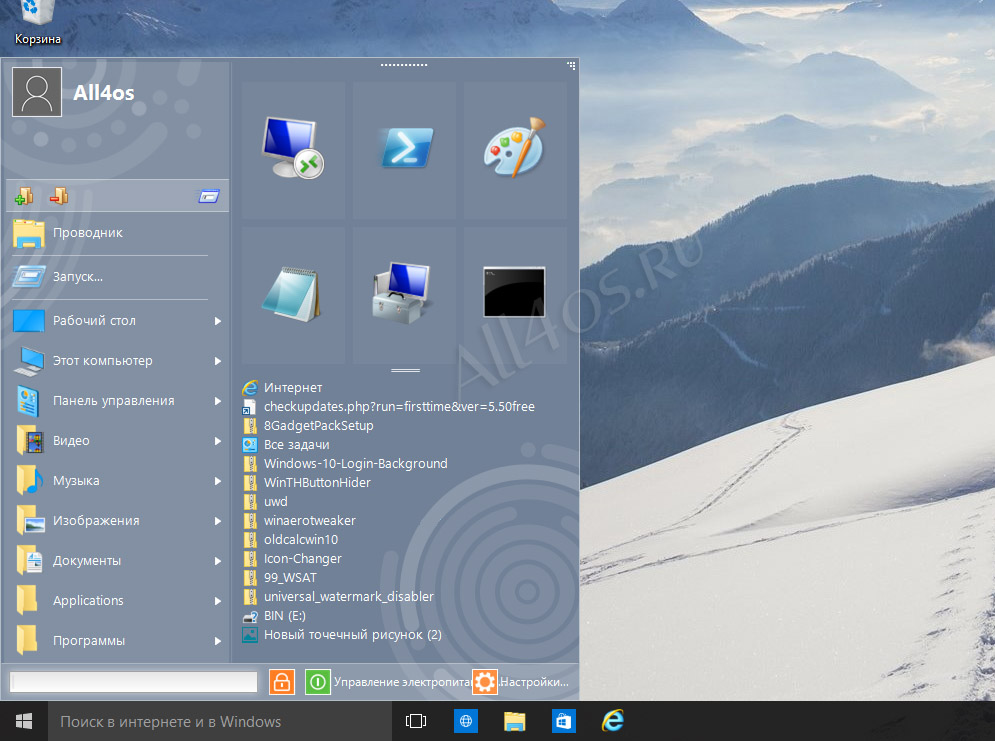Open Настройки... settings link
Viewport: 995px width, 741px height.
534,682
